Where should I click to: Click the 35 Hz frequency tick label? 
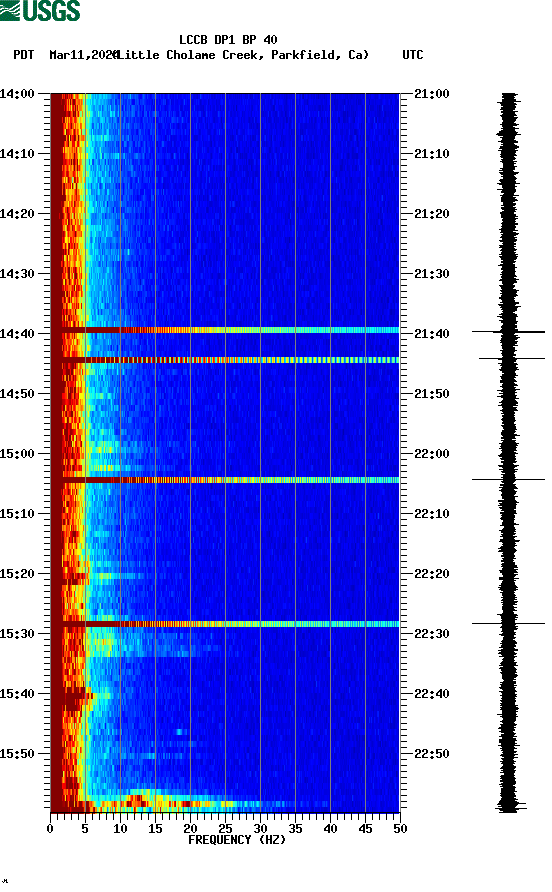click(x=295, y=829)
